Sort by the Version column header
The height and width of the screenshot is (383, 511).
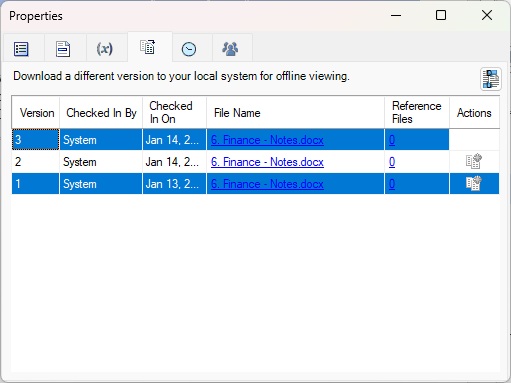click(36, 112)
